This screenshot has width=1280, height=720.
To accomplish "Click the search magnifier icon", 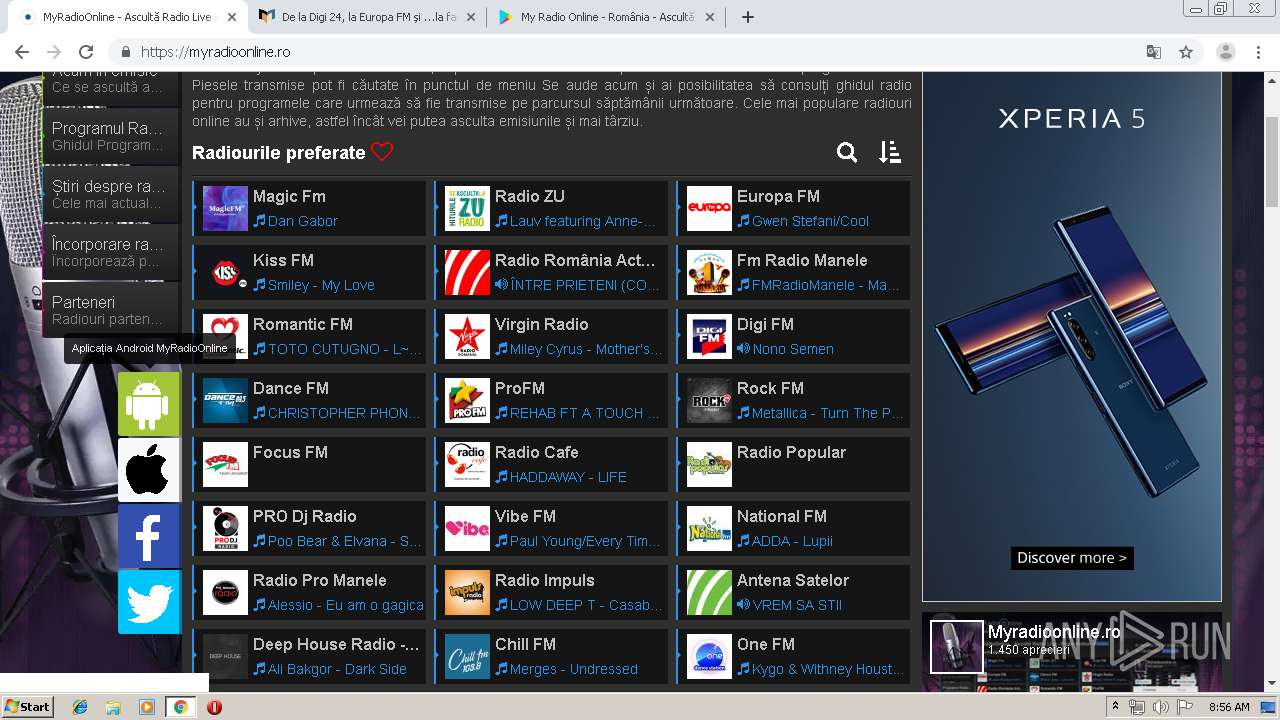I will (847, 152).
